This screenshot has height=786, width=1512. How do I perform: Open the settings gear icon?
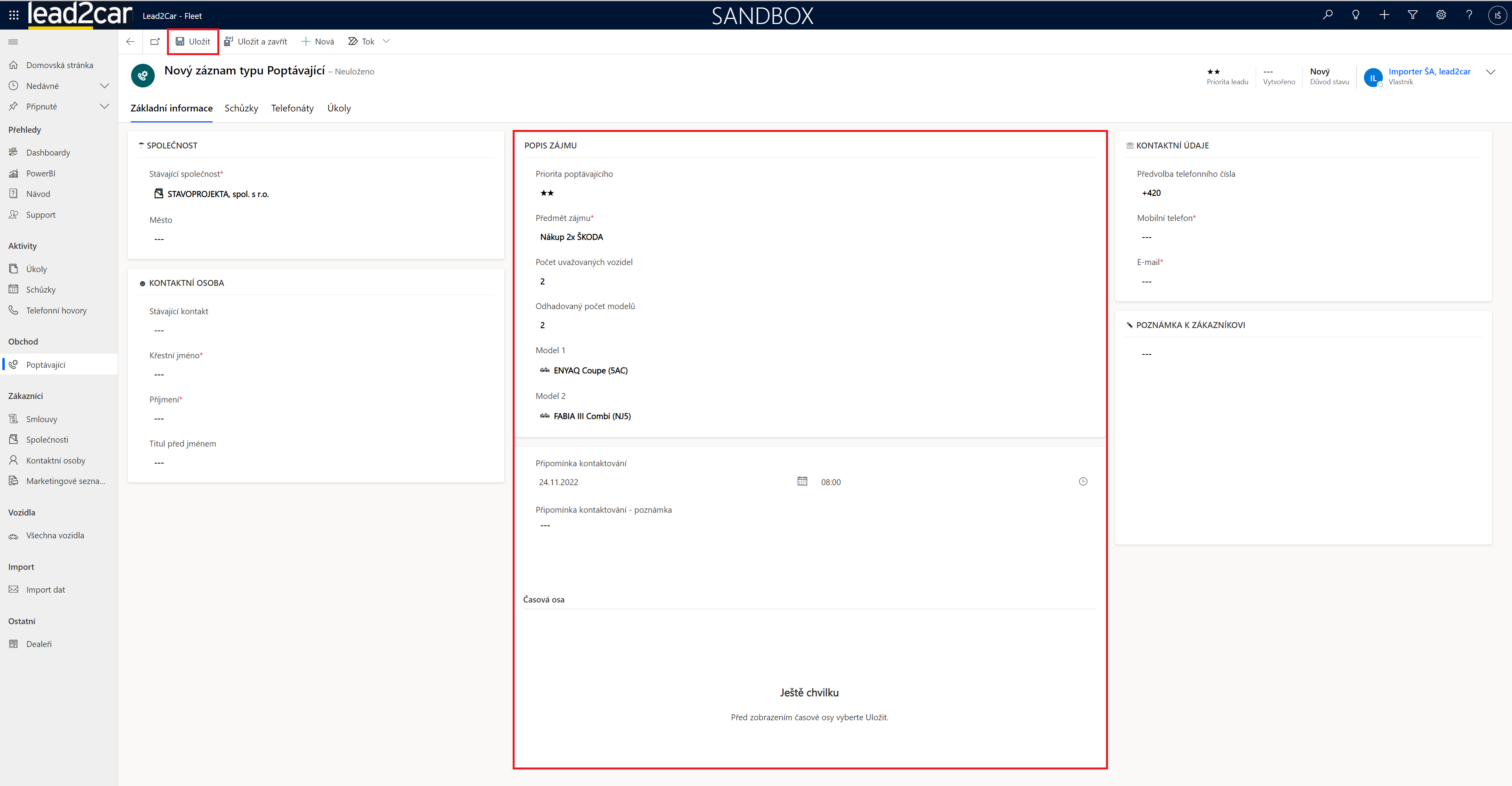(x=1440, y=15)
